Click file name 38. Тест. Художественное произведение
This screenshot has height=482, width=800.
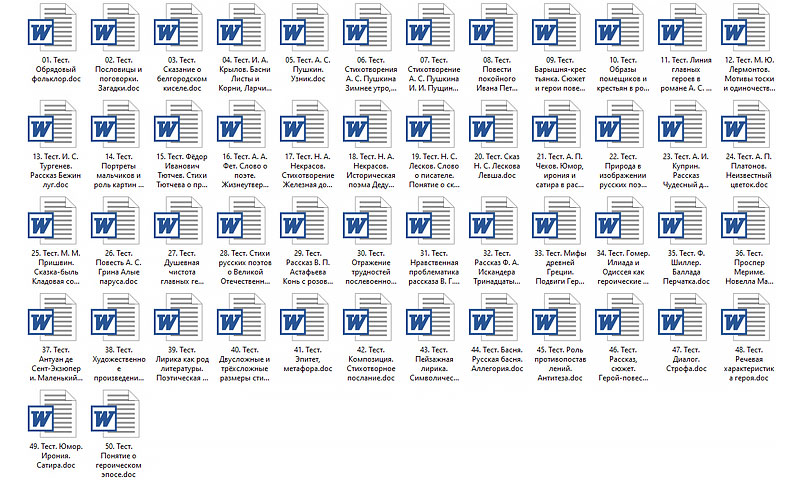point(119,364)
